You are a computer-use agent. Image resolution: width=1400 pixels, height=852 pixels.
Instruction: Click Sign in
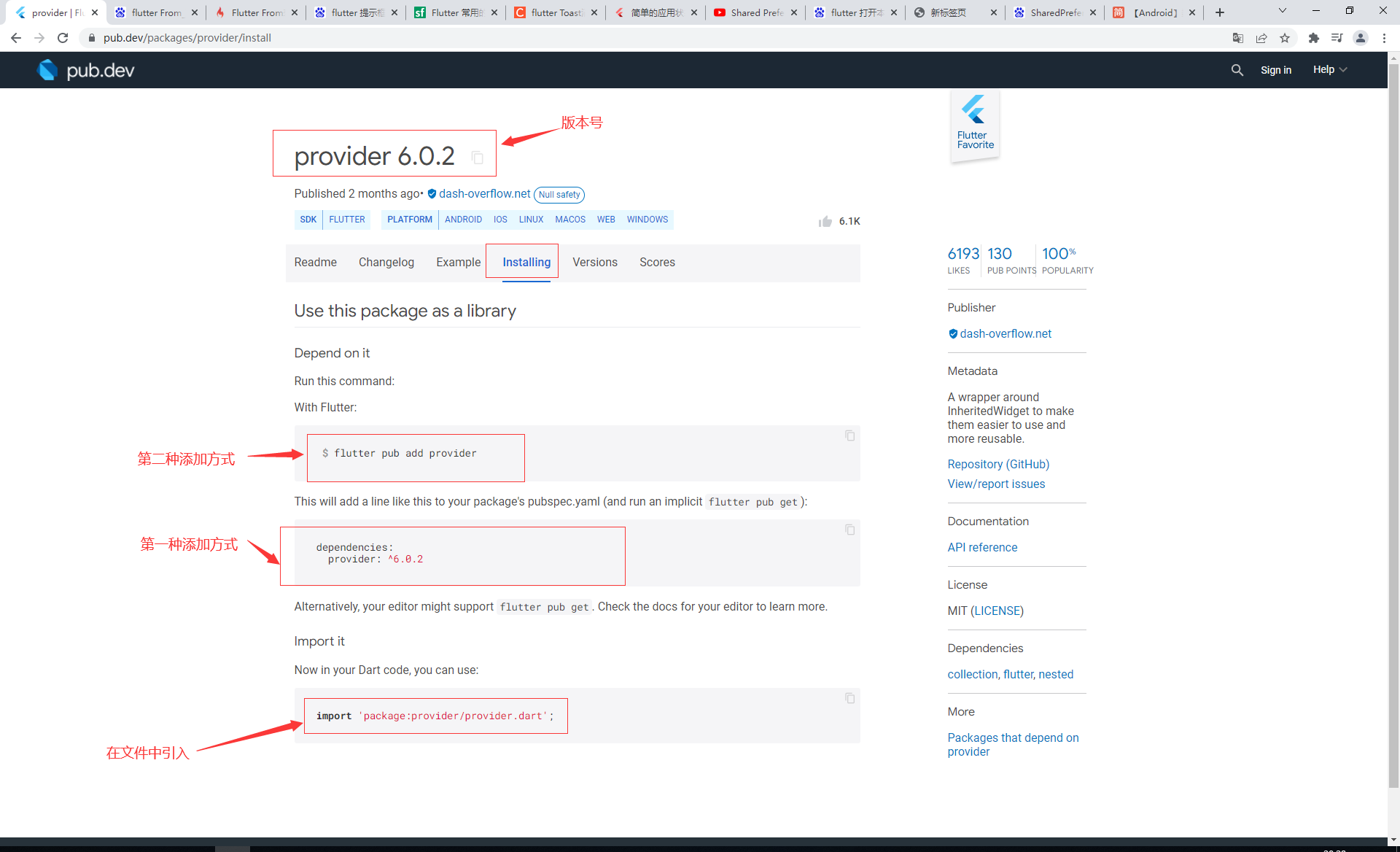(1276, 70)
